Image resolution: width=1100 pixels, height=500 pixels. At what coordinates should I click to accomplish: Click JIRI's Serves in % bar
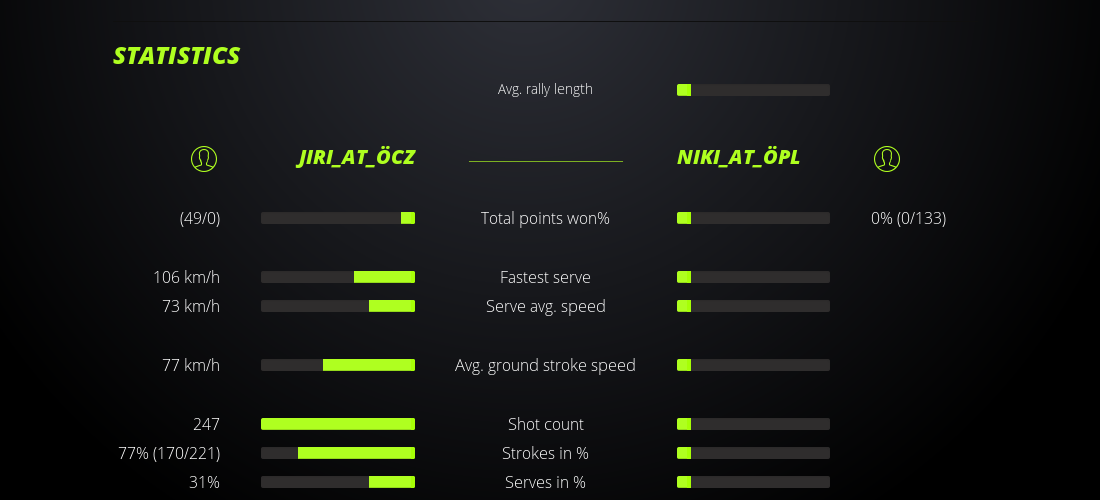point(338,482)
